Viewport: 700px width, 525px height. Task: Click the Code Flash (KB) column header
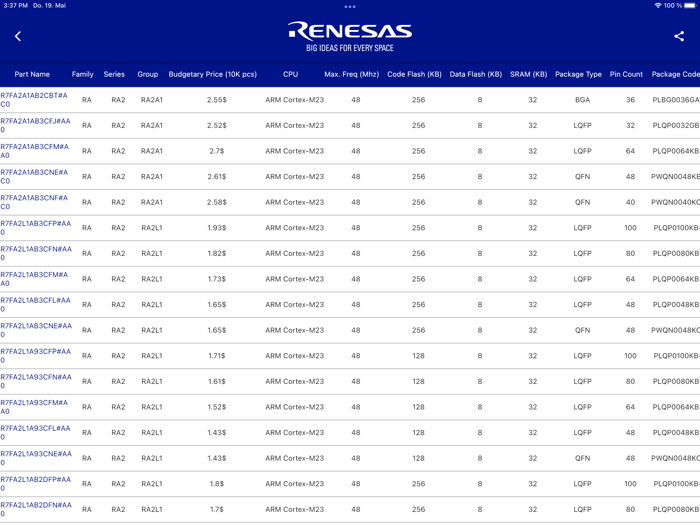pyautogui.click(x=414, y=74)
